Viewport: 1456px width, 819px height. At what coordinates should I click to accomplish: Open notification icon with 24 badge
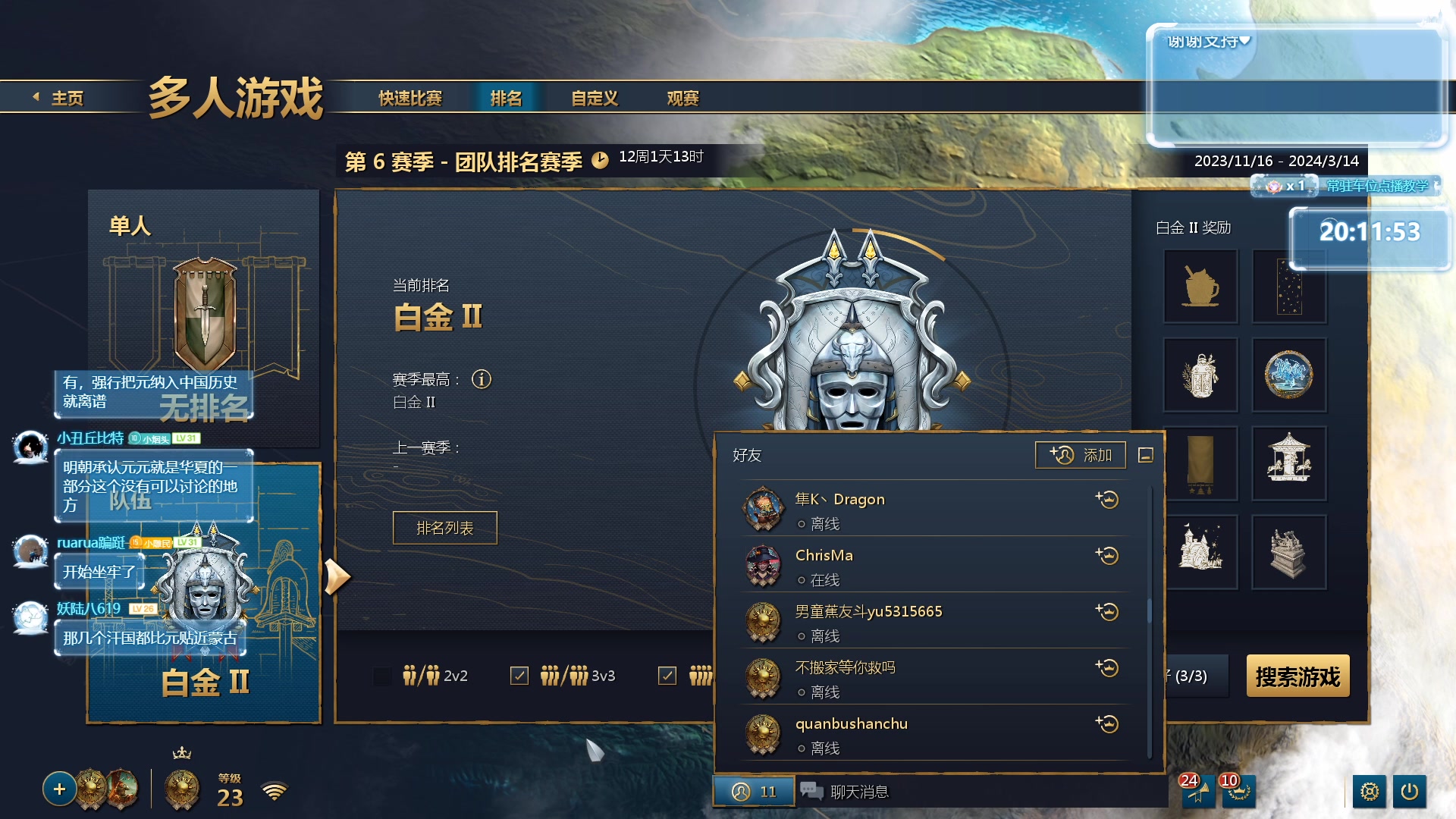tap(1197, 791)
